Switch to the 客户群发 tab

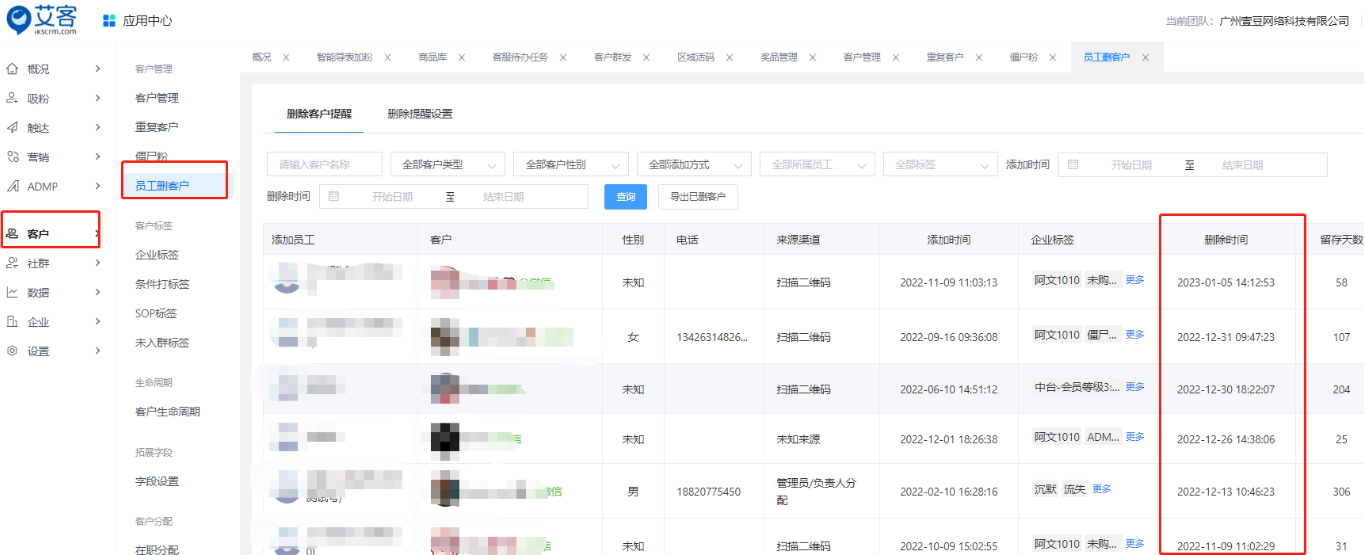click(611, 57)
